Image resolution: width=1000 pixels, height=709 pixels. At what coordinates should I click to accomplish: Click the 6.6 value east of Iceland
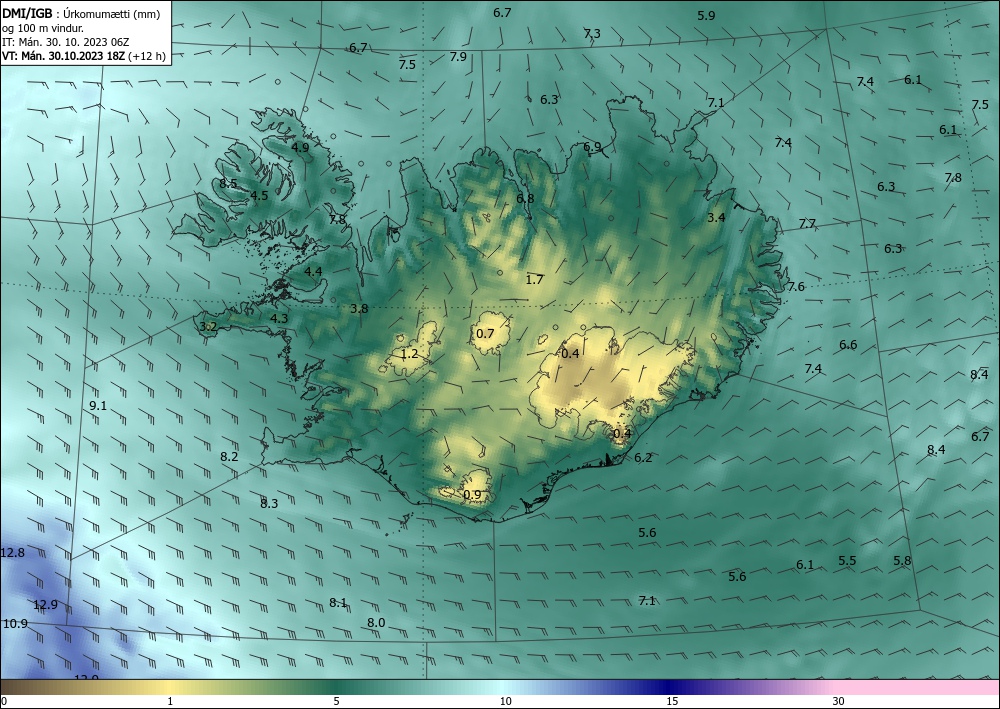tap(848, 345)
